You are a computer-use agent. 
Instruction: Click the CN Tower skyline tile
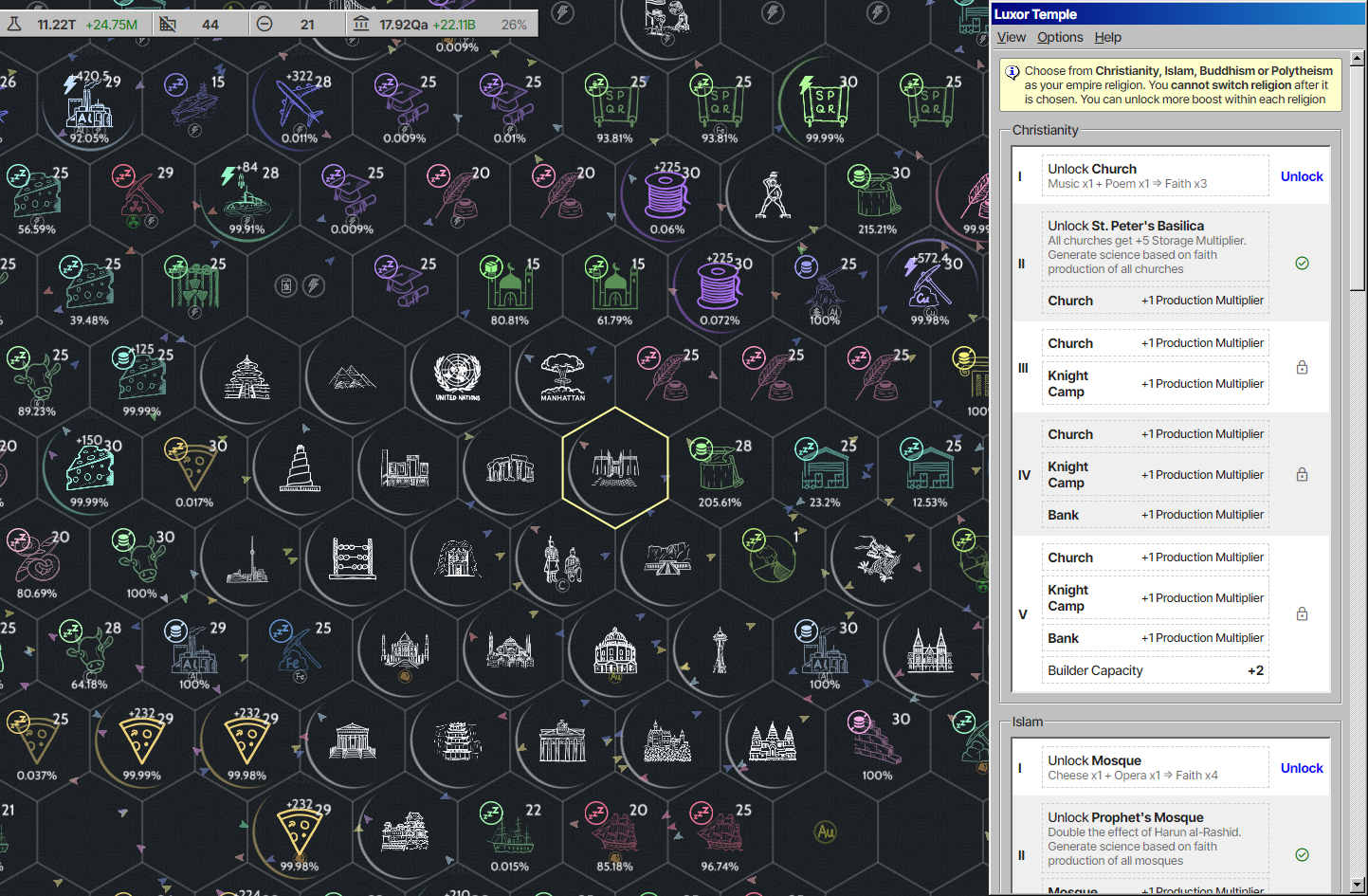click(247, 559)
